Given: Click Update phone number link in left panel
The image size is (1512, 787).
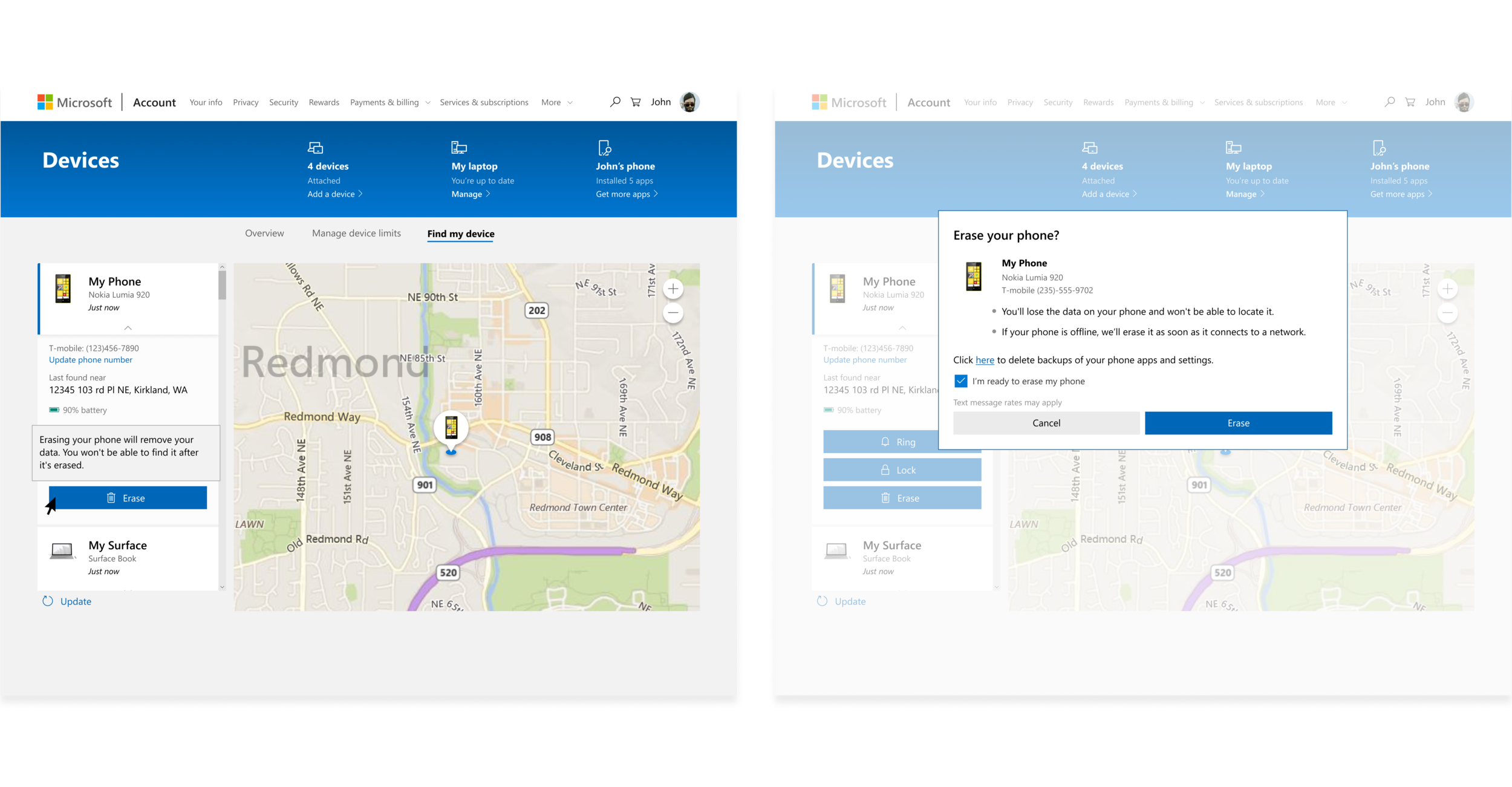Looking at the screenshot, I should point(91,360).
